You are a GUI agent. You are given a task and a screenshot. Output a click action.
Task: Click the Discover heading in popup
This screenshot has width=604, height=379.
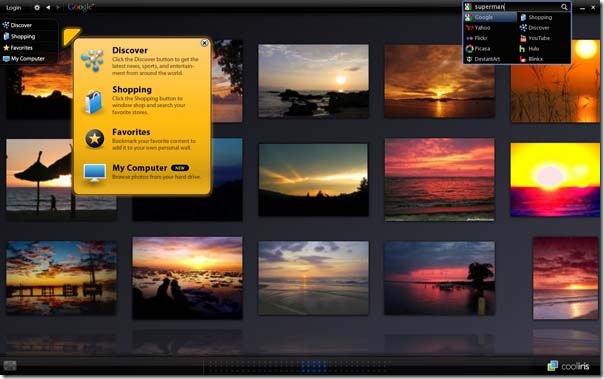point(130,50)
